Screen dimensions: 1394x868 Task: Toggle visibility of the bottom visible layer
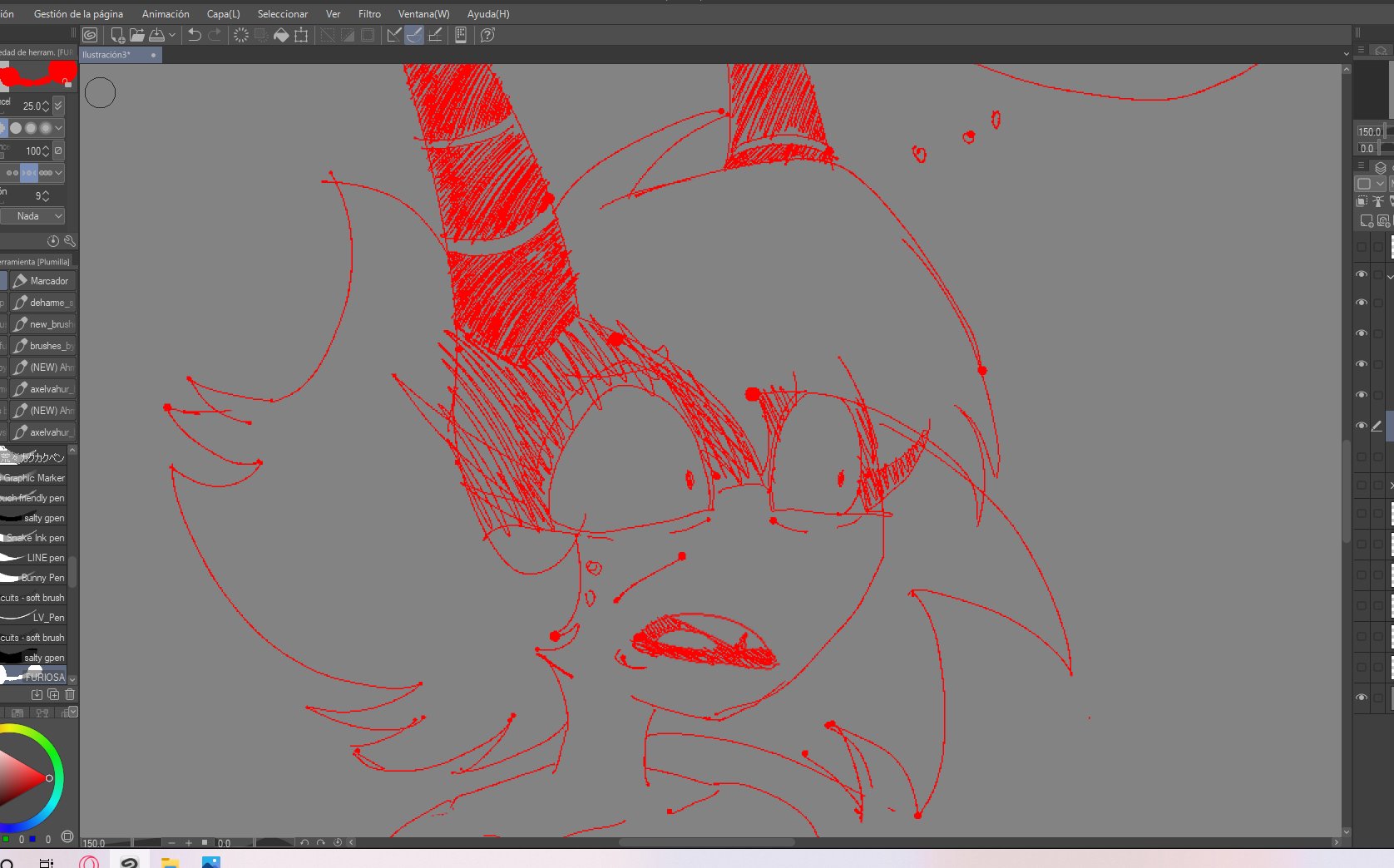tap(1362, 698)
